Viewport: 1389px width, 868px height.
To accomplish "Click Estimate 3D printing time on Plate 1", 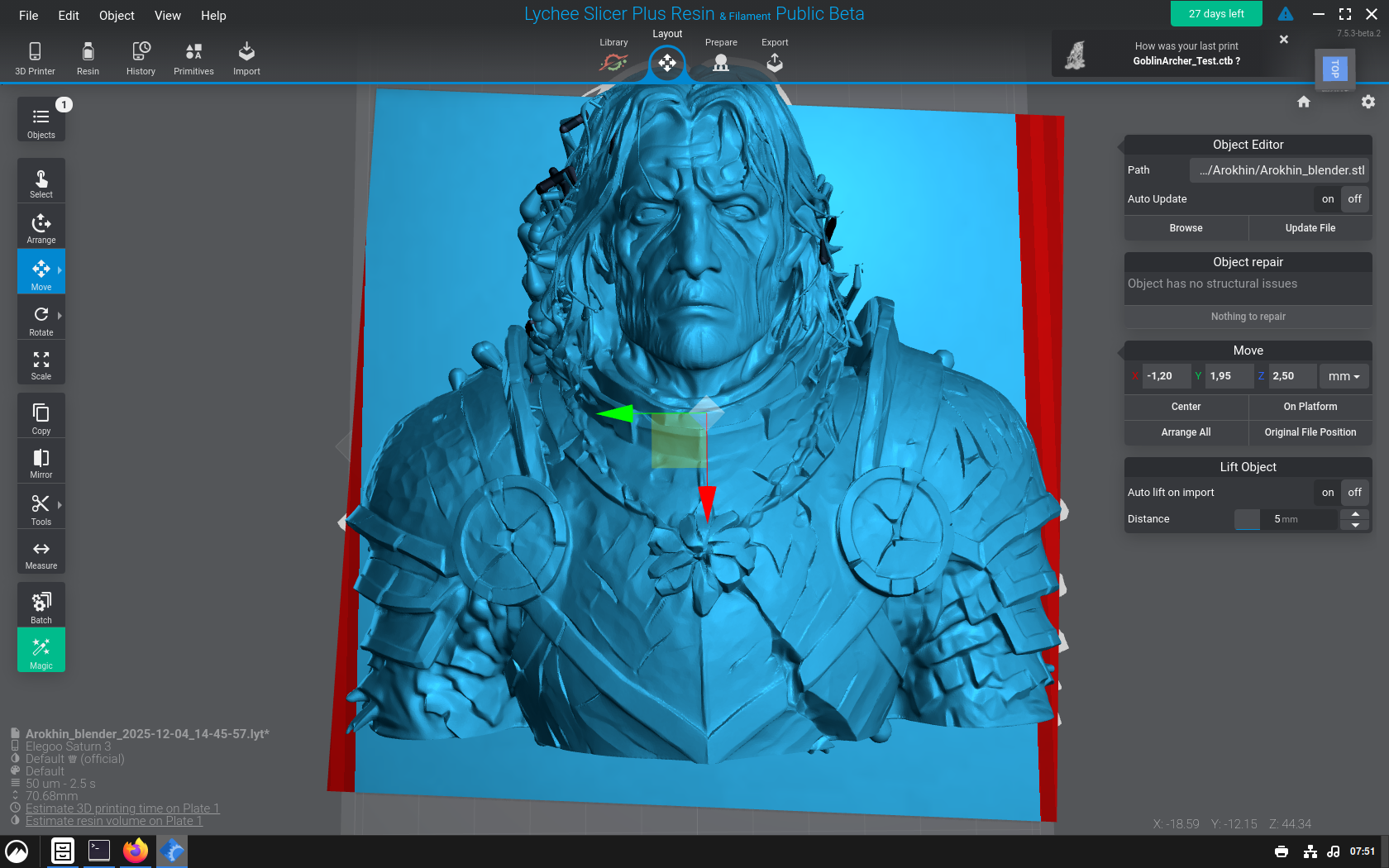I will tap(122, 808).
